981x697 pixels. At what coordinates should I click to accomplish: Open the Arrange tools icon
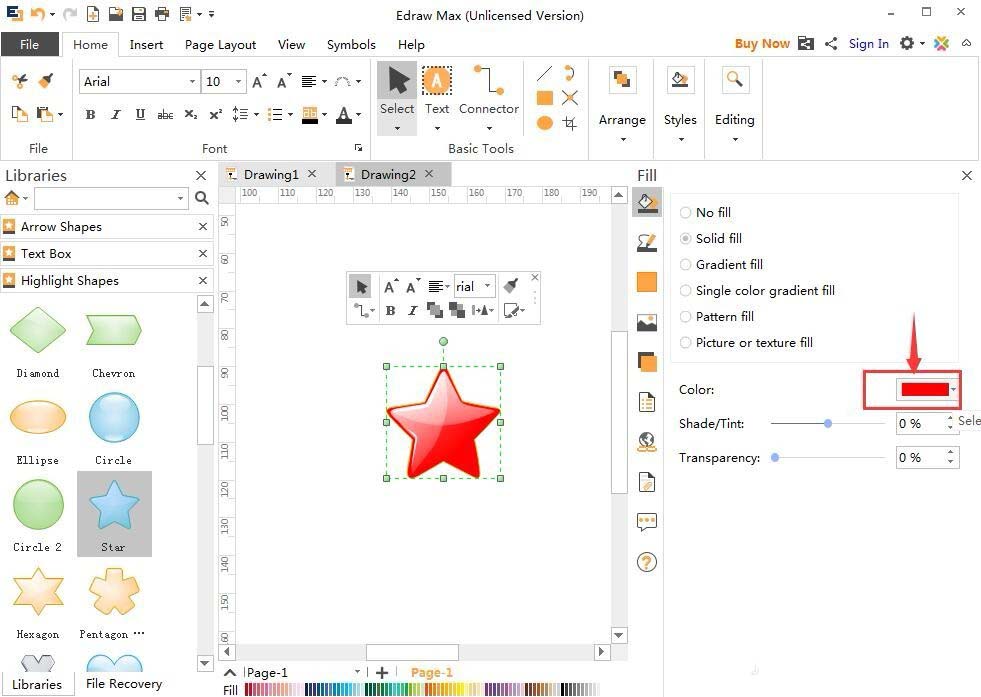pos(622,81)
